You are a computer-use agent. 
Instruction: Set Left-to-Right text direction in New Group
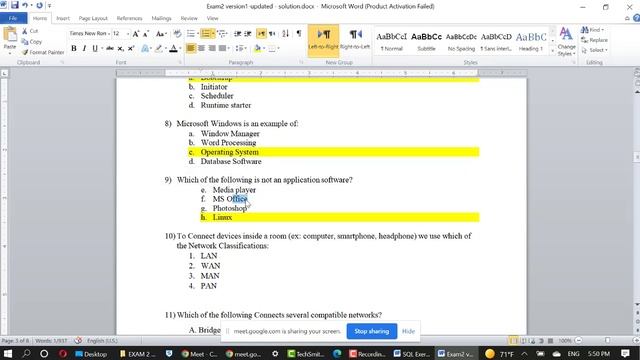point(323,40)
